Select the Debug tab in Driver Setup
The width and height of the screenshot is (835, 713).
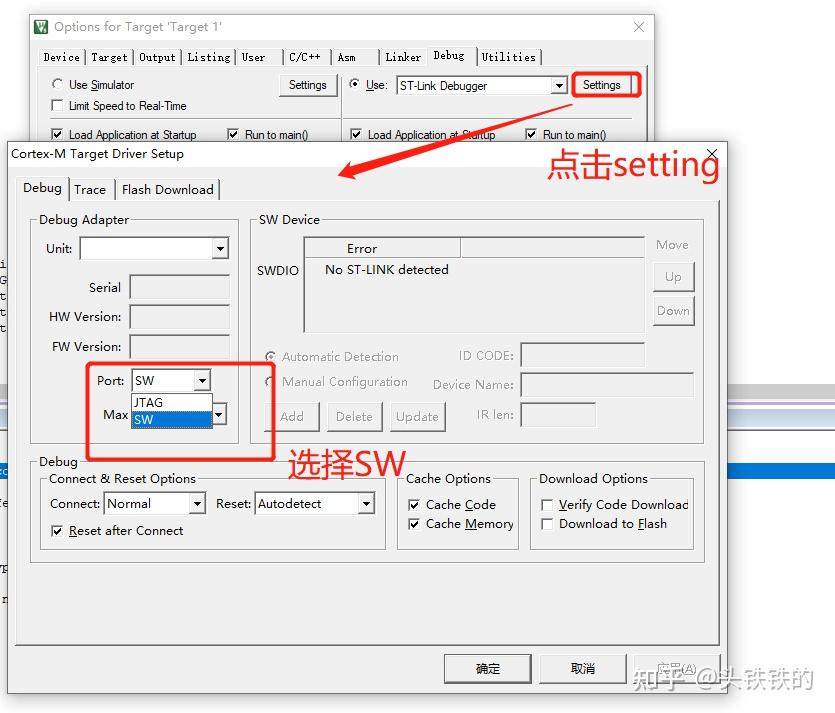coord(43,188)
